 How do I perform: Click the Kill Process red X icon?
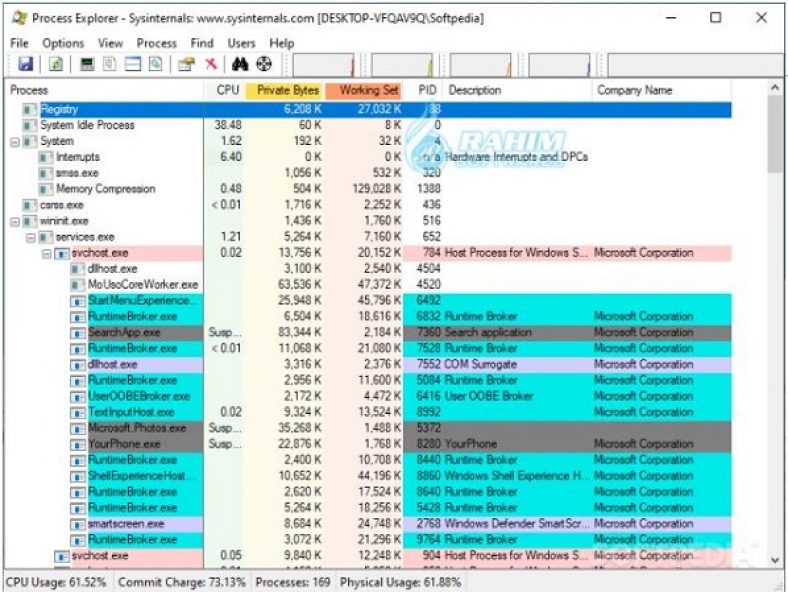point(211,64)
